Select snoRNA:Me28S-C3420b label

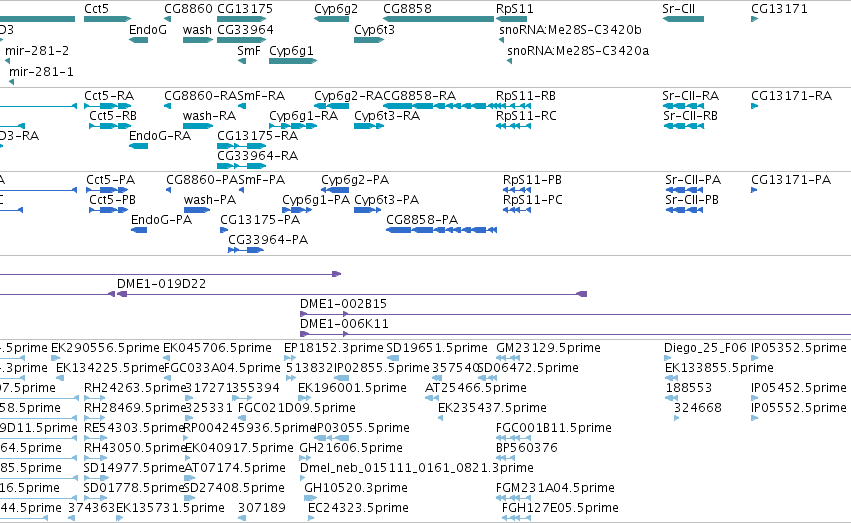point(570,30)
